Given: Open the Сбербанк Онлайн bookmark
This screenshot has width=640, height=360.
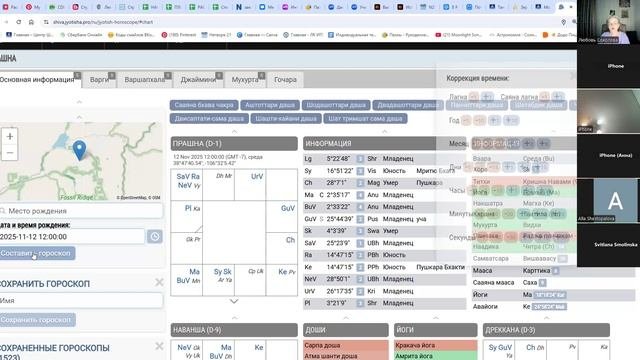Looking at the screenshot, I should tap(81, 35).
